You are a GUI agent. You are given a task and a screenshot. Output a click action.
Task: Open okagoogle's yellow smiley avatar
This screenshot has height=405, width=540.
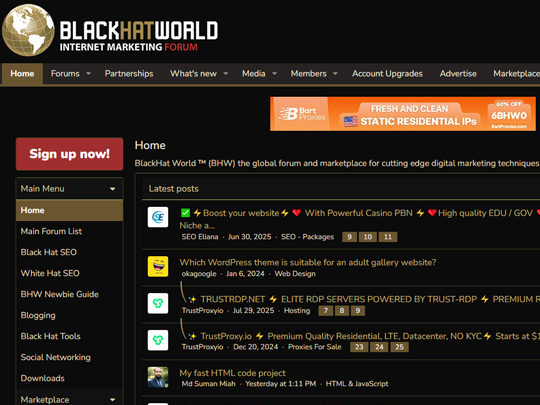158,266
